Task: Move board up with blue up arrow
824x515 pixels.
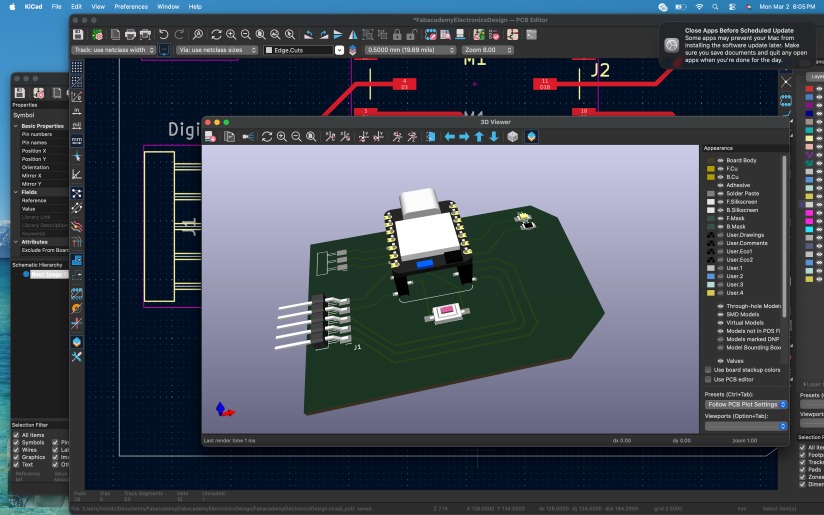Action: [479, 136]
